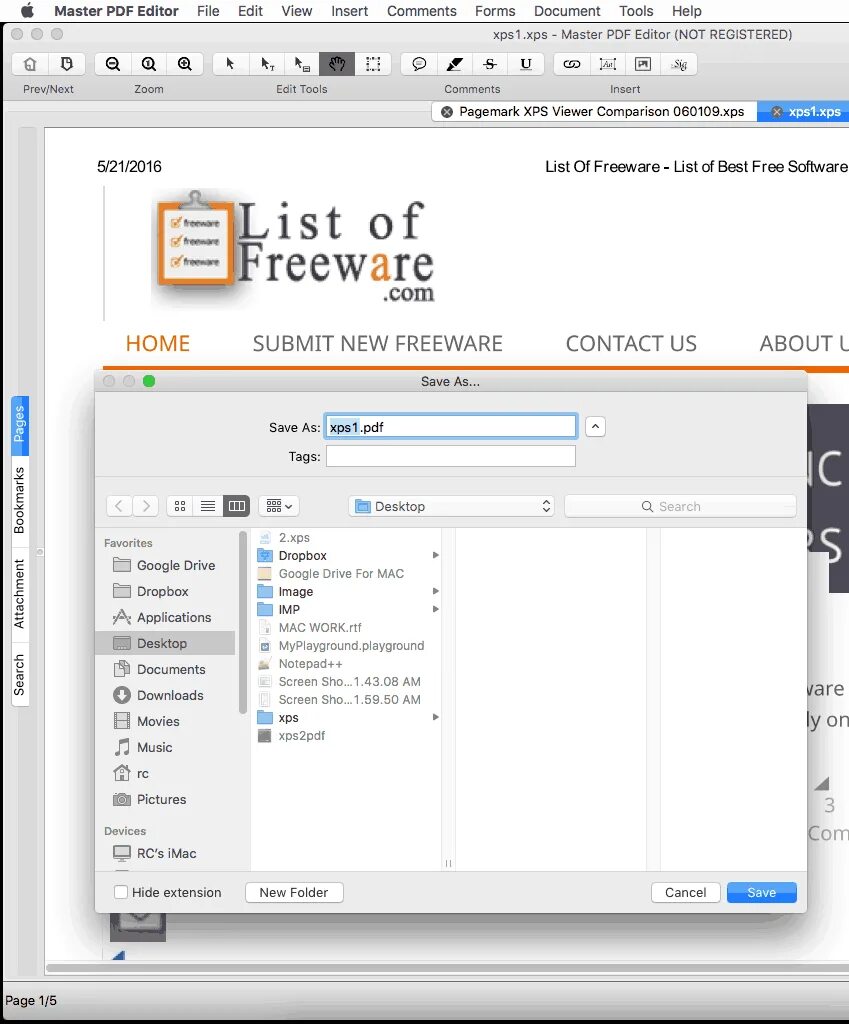Apply Strikethrough comment tool
849x1024 pixels.
(x=490, y=64)
